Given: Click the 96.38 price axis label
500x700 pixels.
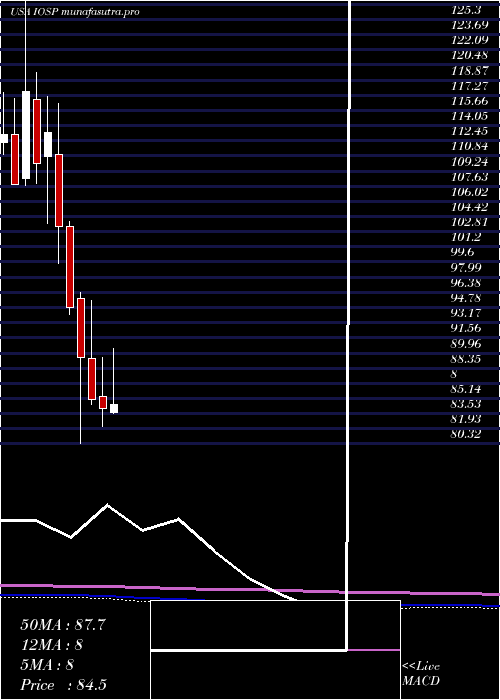Looking at the screenshot, I should pyautogui.click(x=466, y=283).
